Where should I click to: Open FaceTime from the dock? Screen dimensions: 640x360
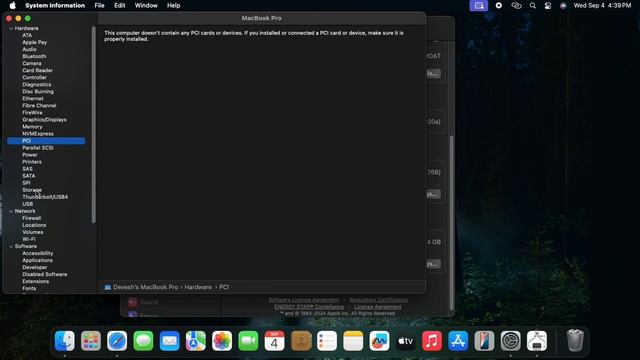tap(248, 340)
